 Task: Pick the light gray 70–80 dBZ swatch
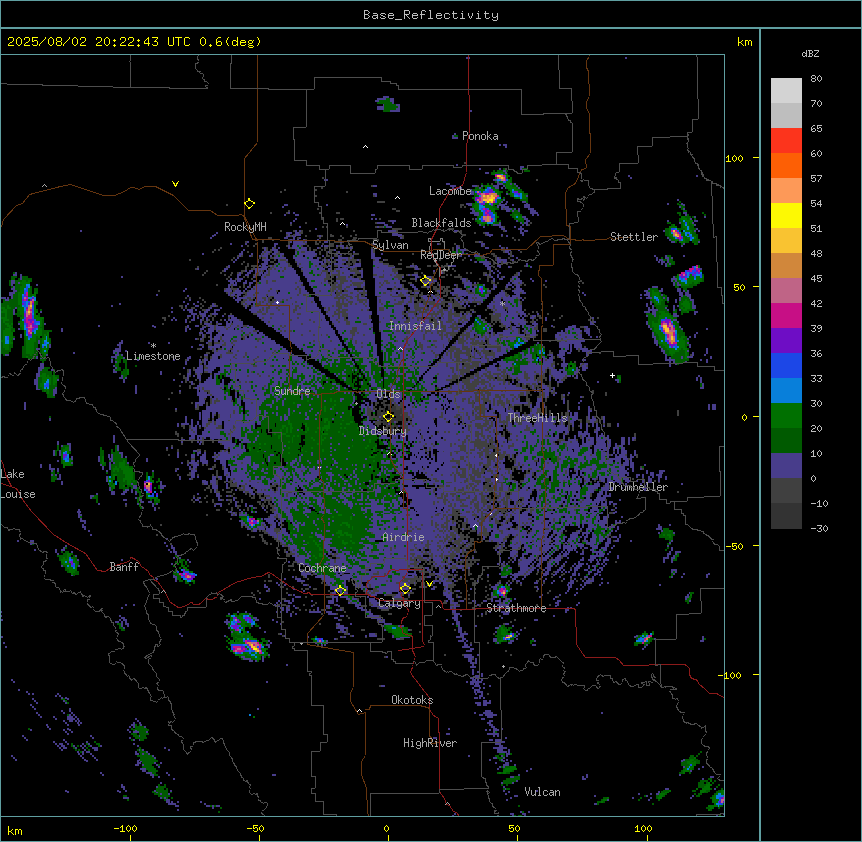[x=786, y=91]
